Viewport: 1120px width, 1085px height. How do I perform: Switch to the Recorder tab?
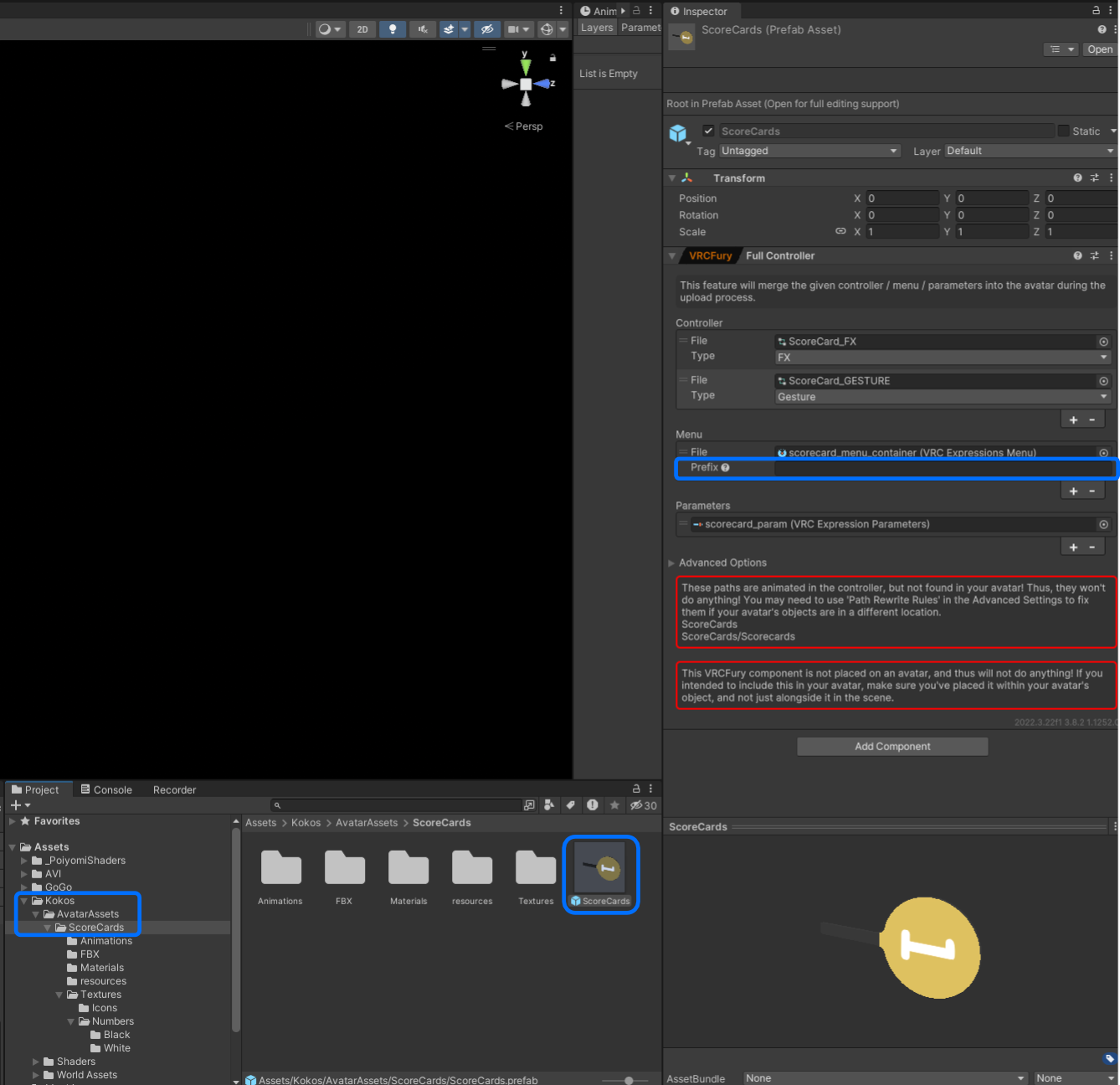pyautogui.click(x=174, y=790)
